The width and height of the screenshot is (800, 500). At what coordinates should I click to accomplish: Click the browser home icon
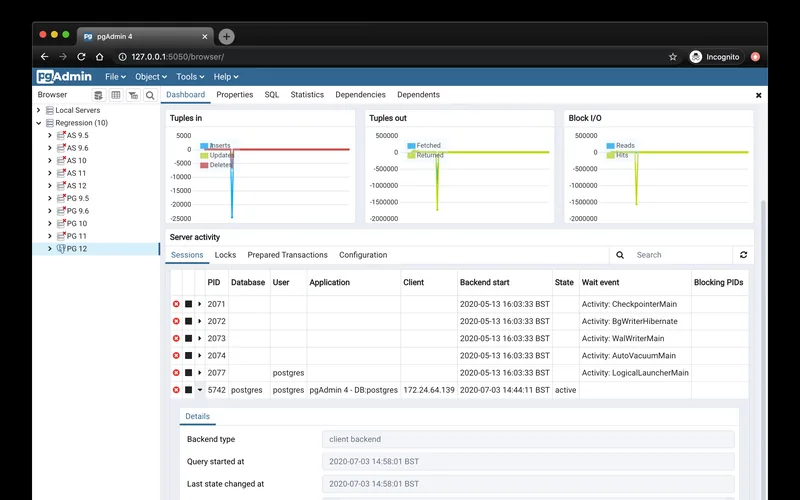click(x=99, y=57)
